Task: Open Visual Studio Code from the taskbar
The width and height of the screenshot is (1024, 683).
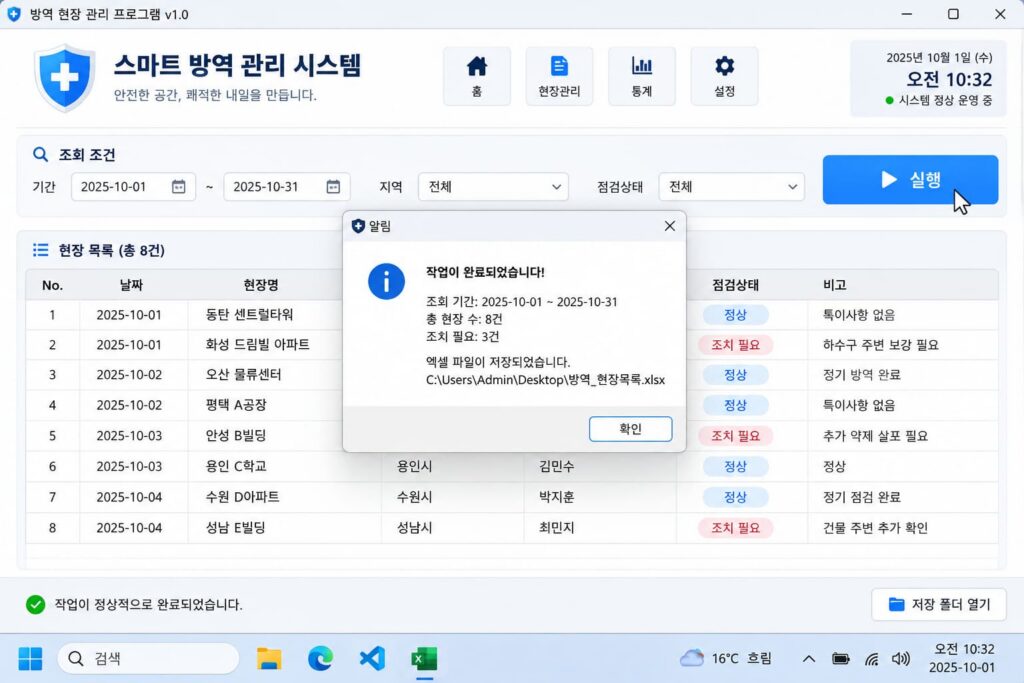Action: tap(372, 658)
